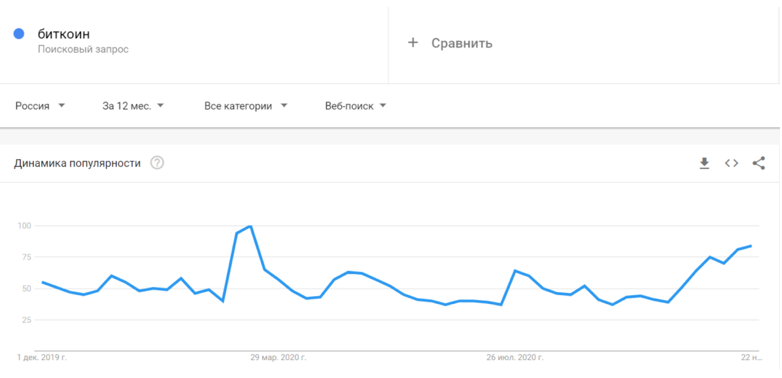The image size is (782, 378).
Task: Click the Динамика популярности heading
Action: point(77,163)
